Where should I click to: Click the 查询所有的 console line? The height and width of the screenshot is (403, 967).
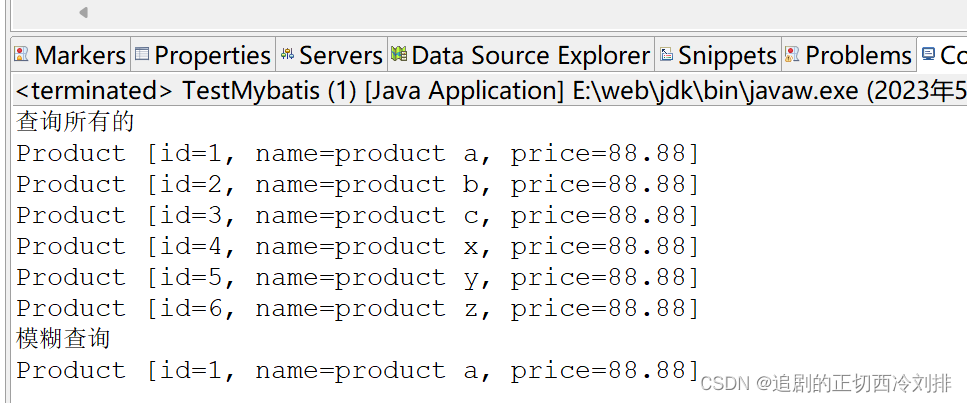(75, 121)
